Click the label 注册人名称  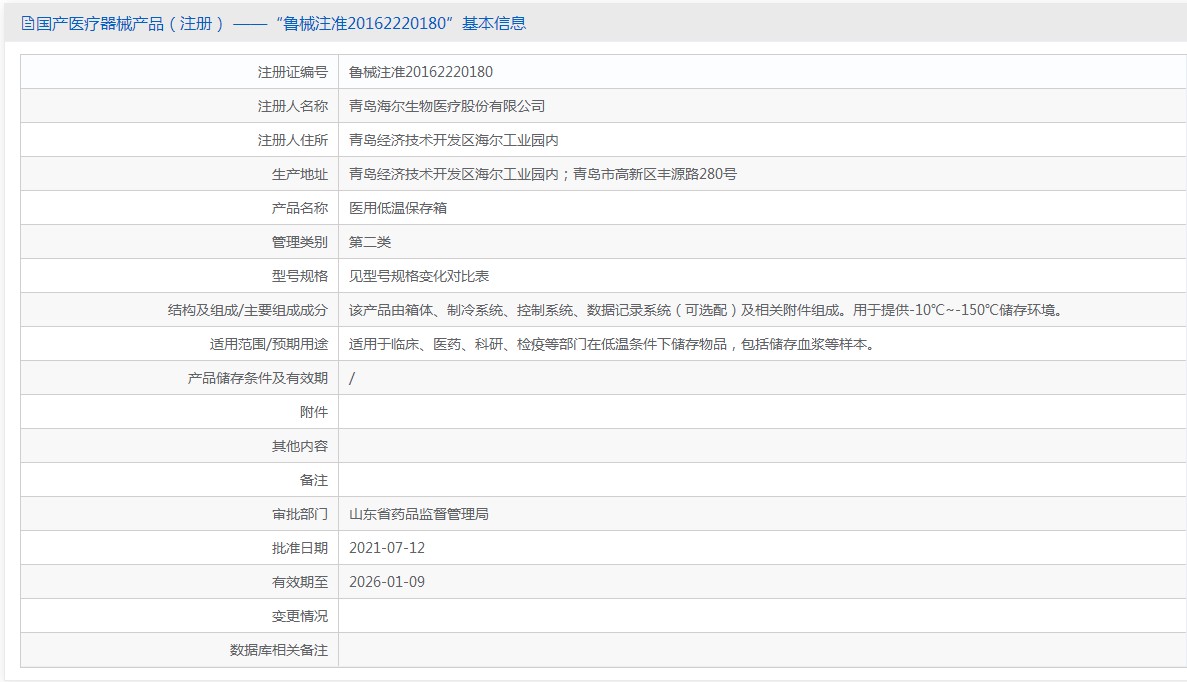click(x=292, y=106)
